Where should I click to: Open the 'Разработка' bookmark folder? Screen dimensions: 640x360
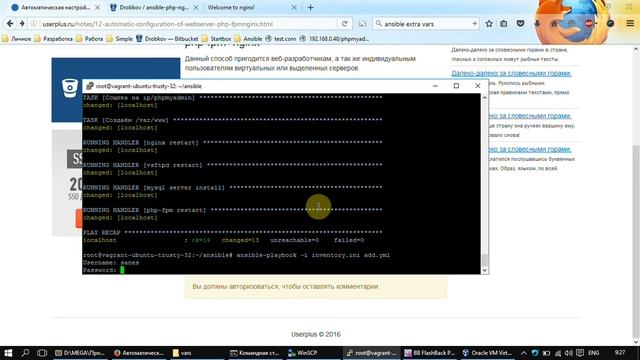[53, 39]
